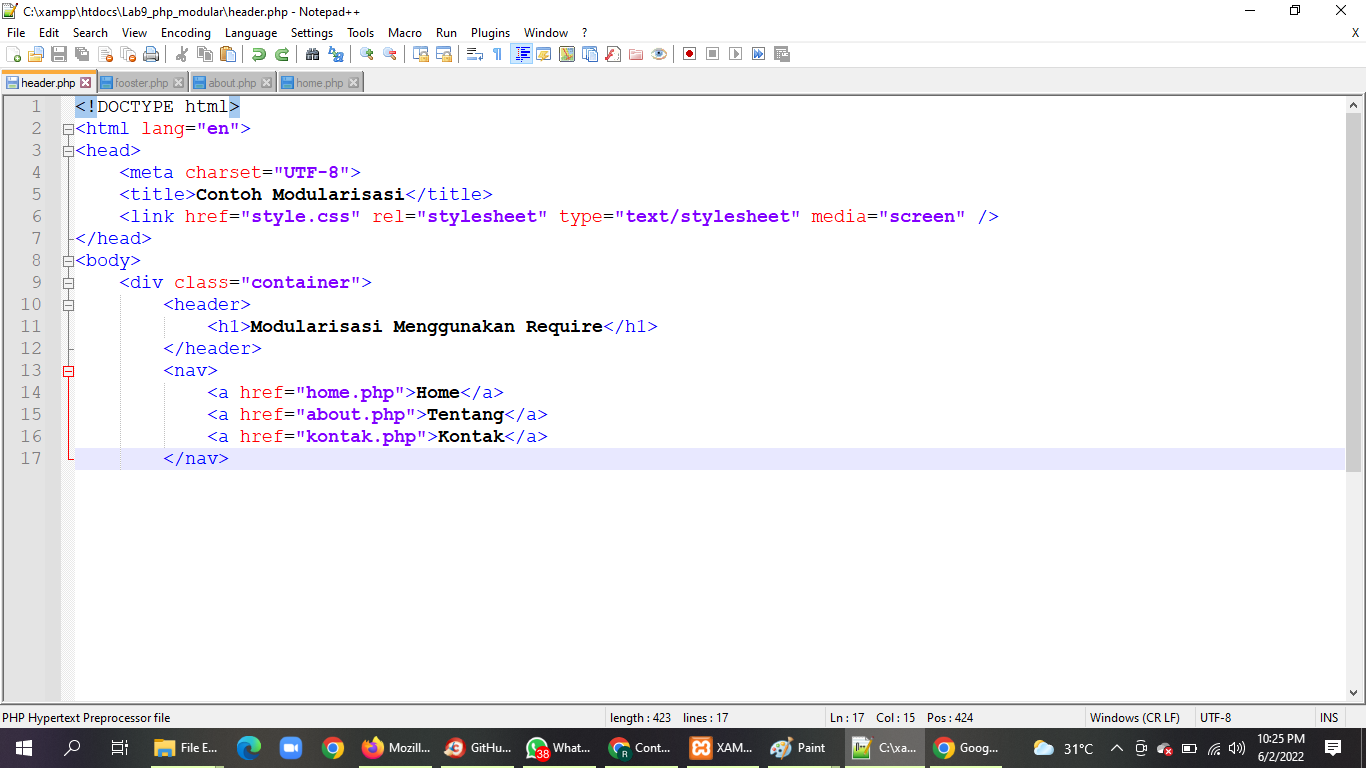Open Find with the binoculars icon

click(x=313, y=54)
